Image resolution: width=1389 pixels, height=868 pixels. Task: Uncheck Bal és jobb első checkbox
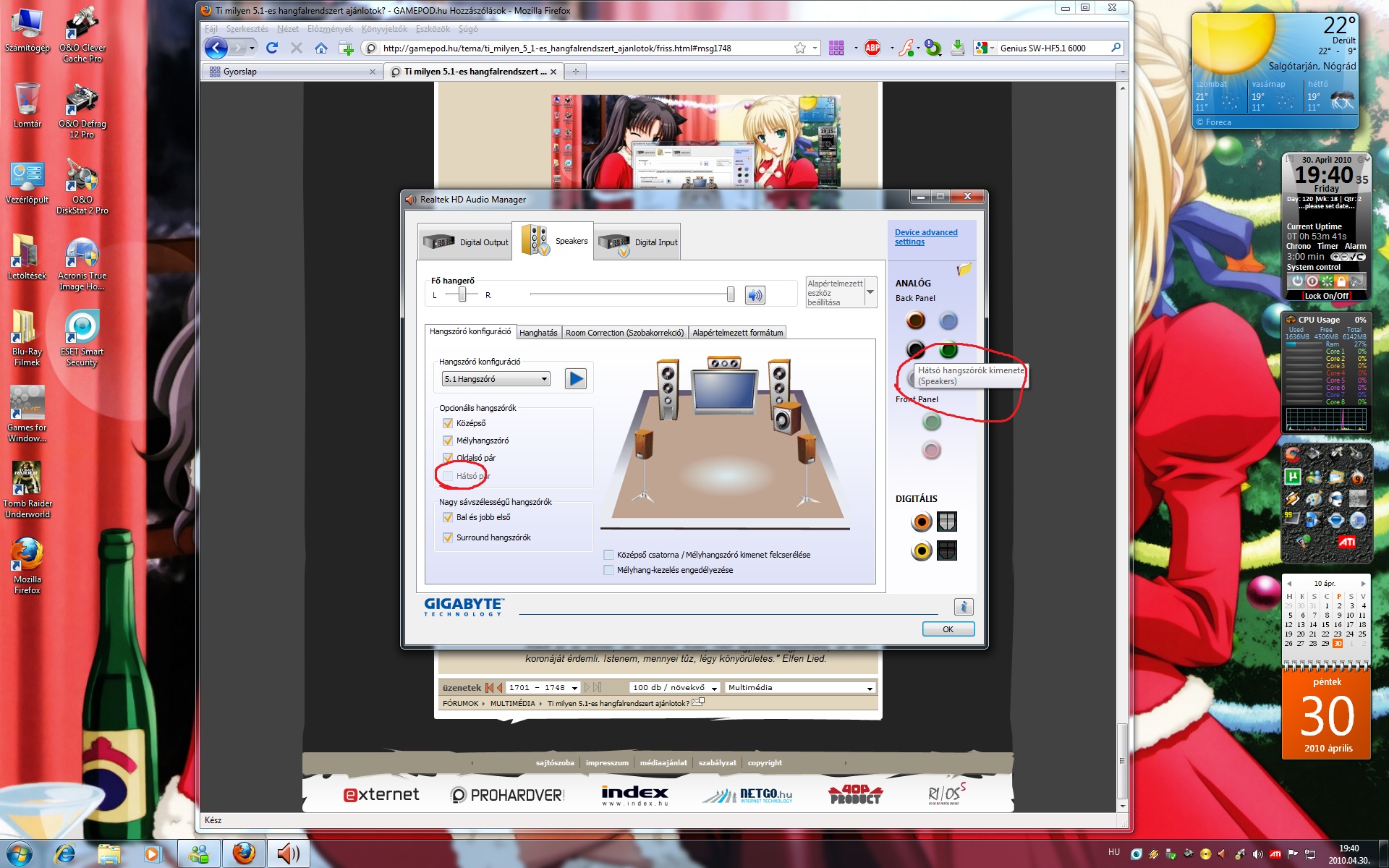448,517
